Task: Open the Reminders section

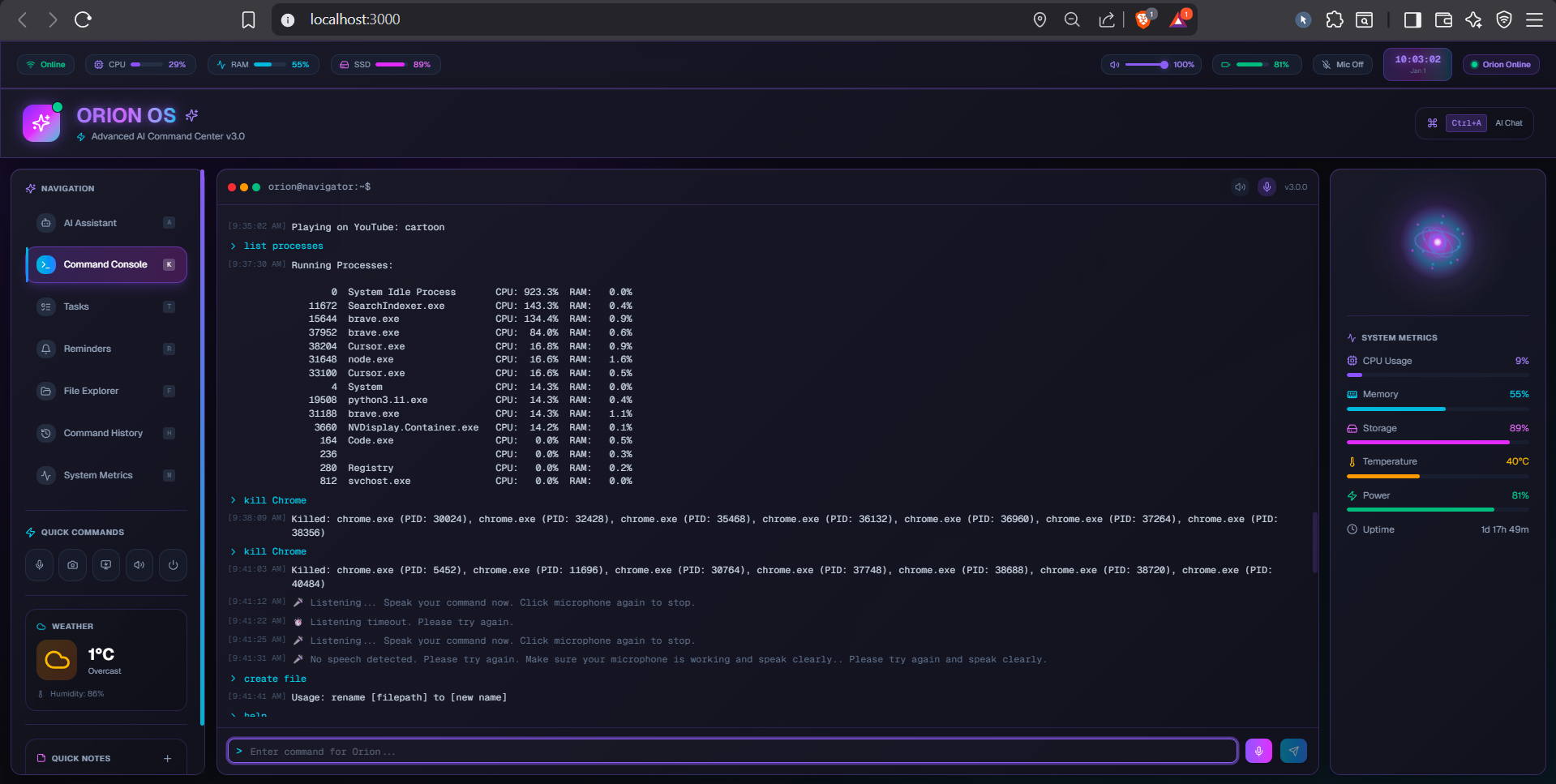Action: click(106, 349)
